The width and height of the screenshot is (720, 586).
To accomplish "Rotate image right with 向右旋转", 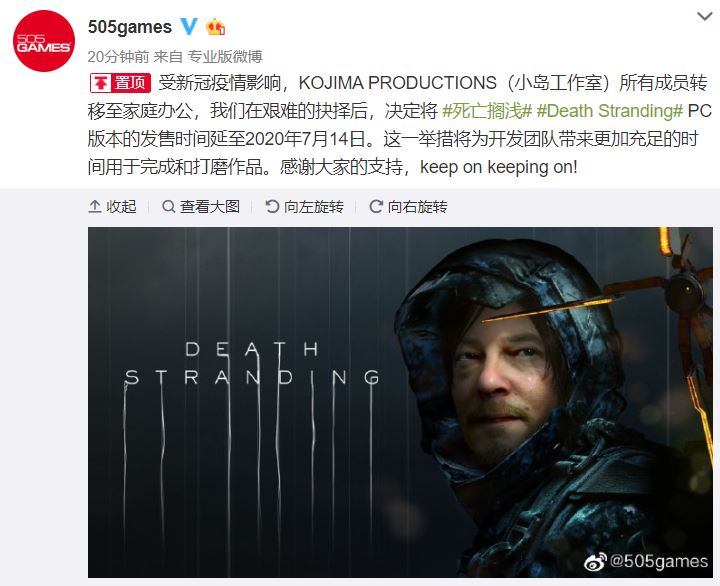I will coord(408,207).
